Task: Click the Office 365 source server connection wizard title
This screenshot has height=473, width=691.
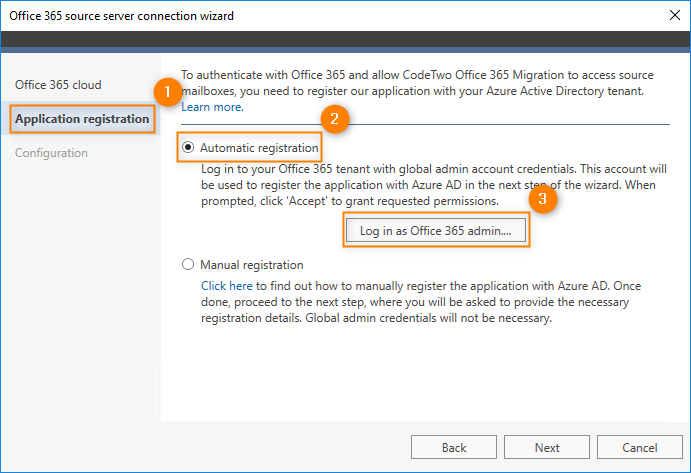Action: pyautogui.click(x=122, y=16)
